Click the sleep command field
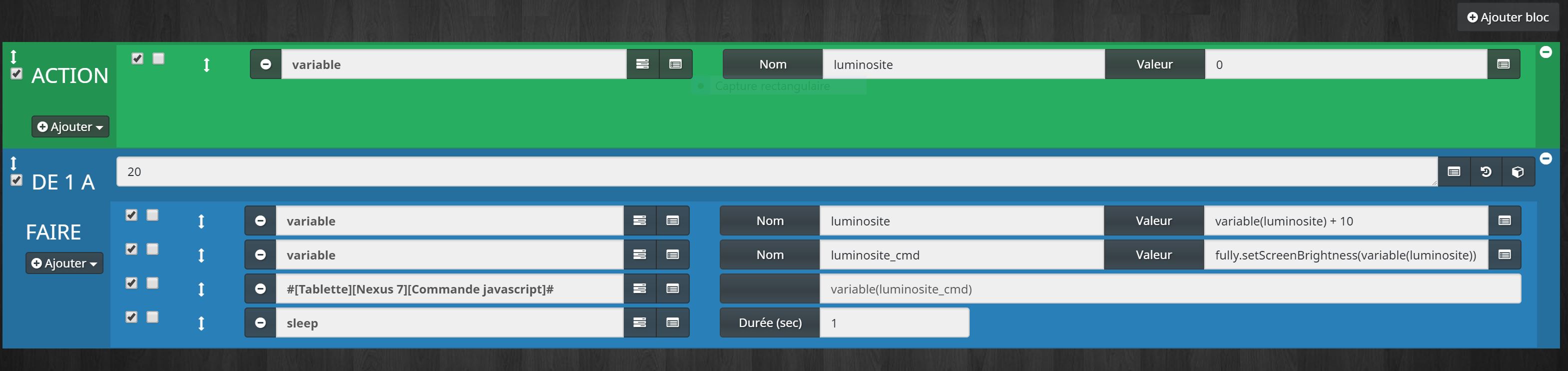 (x=450, y=323)
